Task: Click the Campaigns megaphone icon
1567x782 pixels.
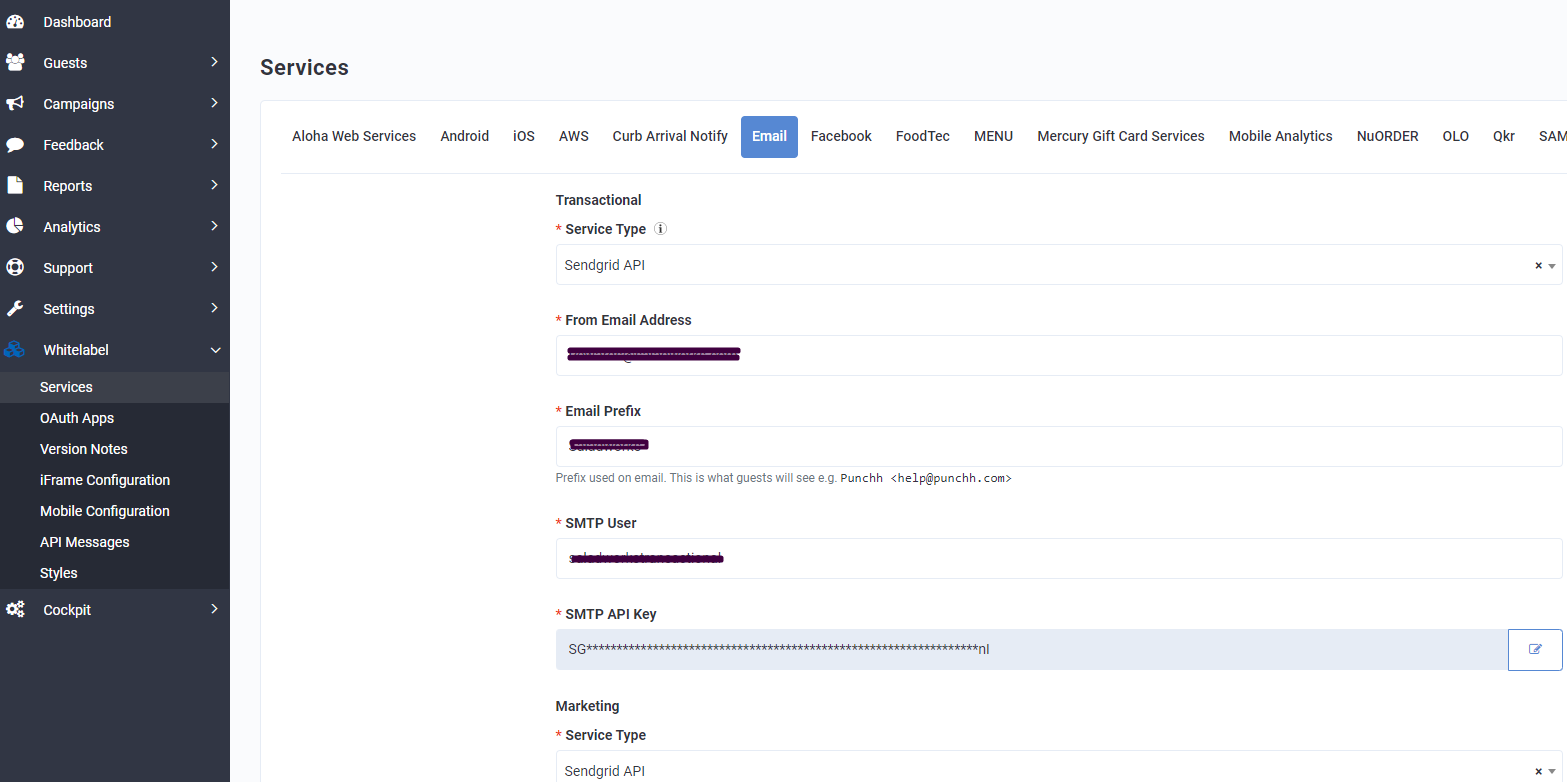Action: (15, 104)
